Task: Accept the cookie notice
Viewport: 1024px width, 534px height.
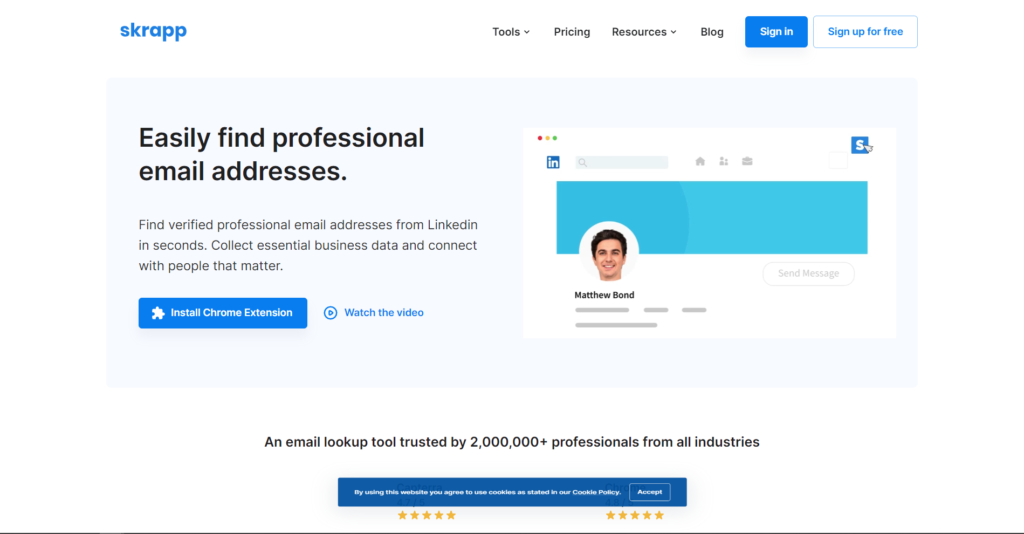Action: [650, 492]
